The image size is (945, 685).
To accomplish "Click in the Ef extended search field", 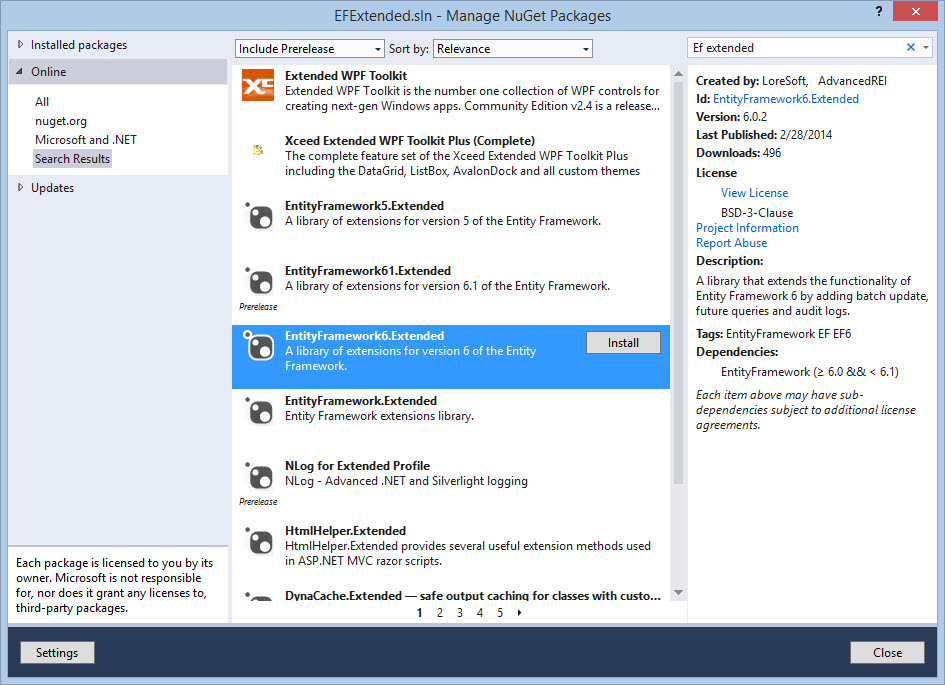I will coord(796,48).
